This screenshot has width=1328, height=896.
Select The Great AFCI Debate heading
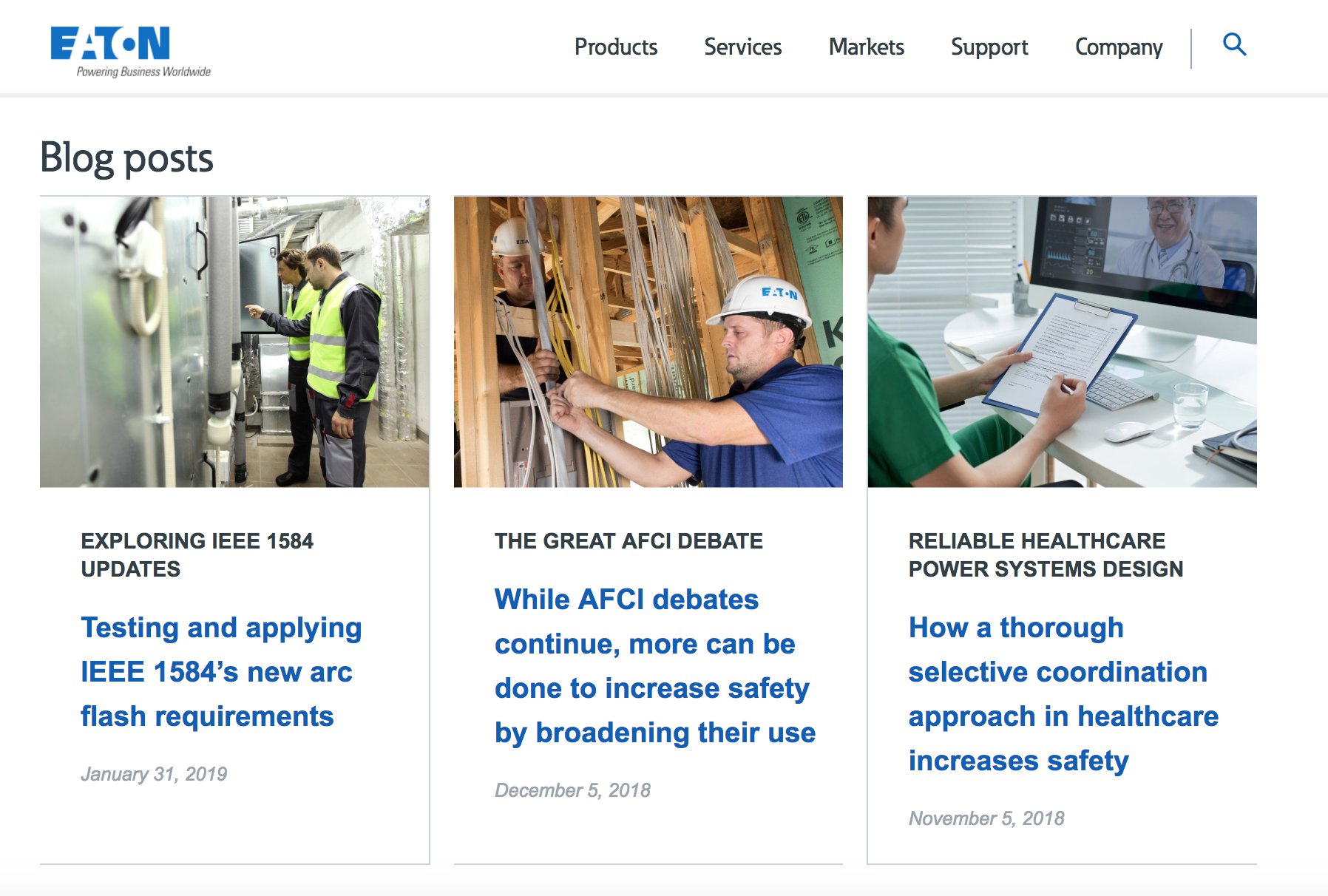coord(629,541)
